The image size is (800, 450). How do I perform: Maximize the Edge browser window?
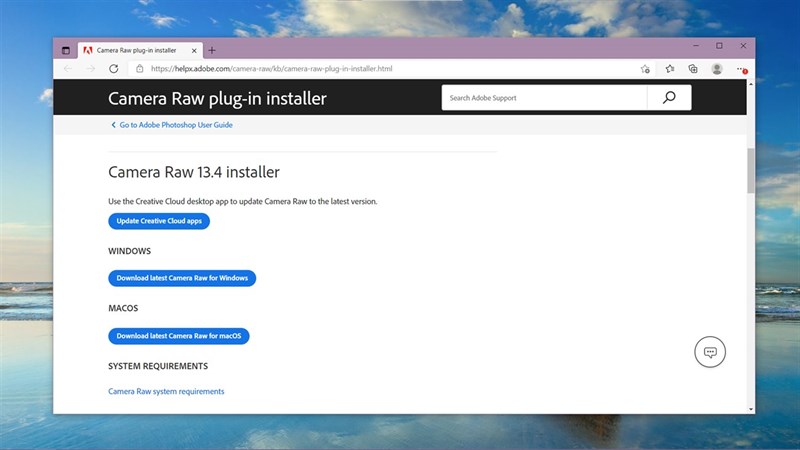719,46
